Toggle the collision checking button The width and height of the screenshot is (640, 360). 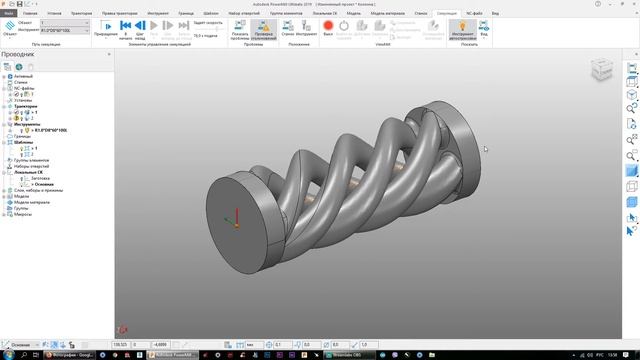point(264,30)
